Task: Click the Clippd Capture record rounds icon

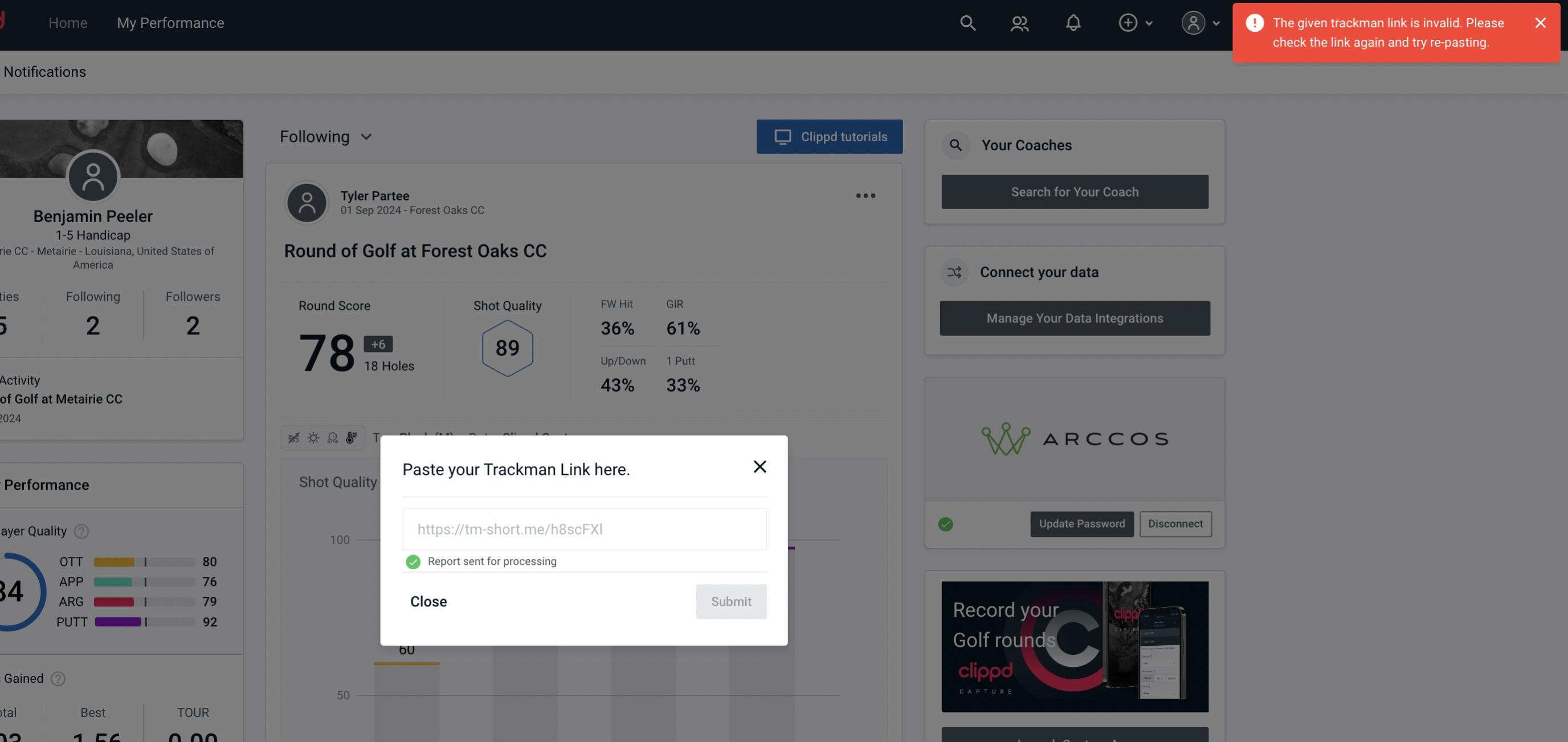Action: coord(1075,646)
